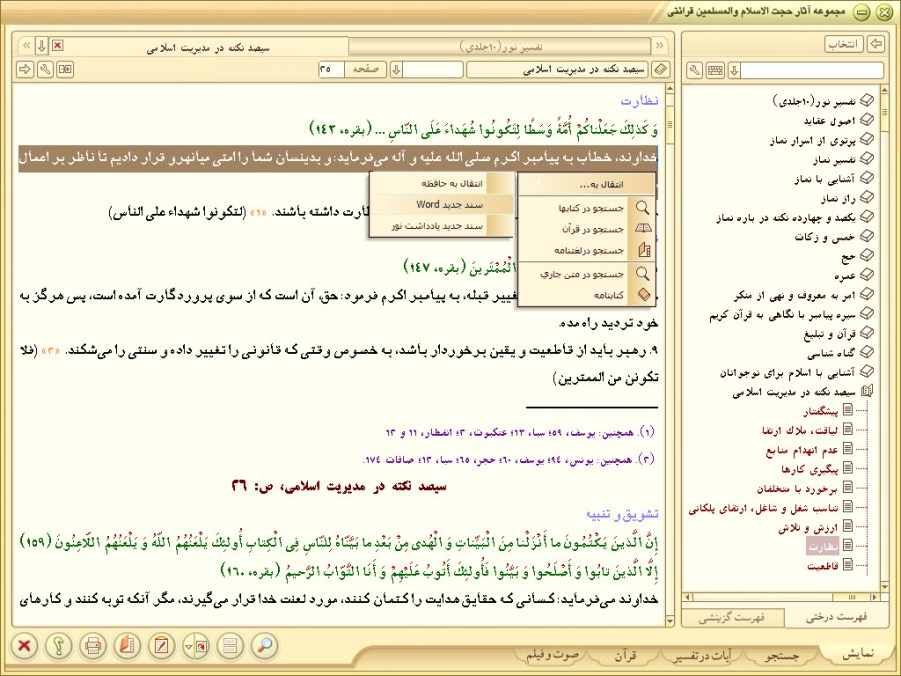
Task: Open the orange book icon in bottom toolbar
Action: [x=127, y=646]
